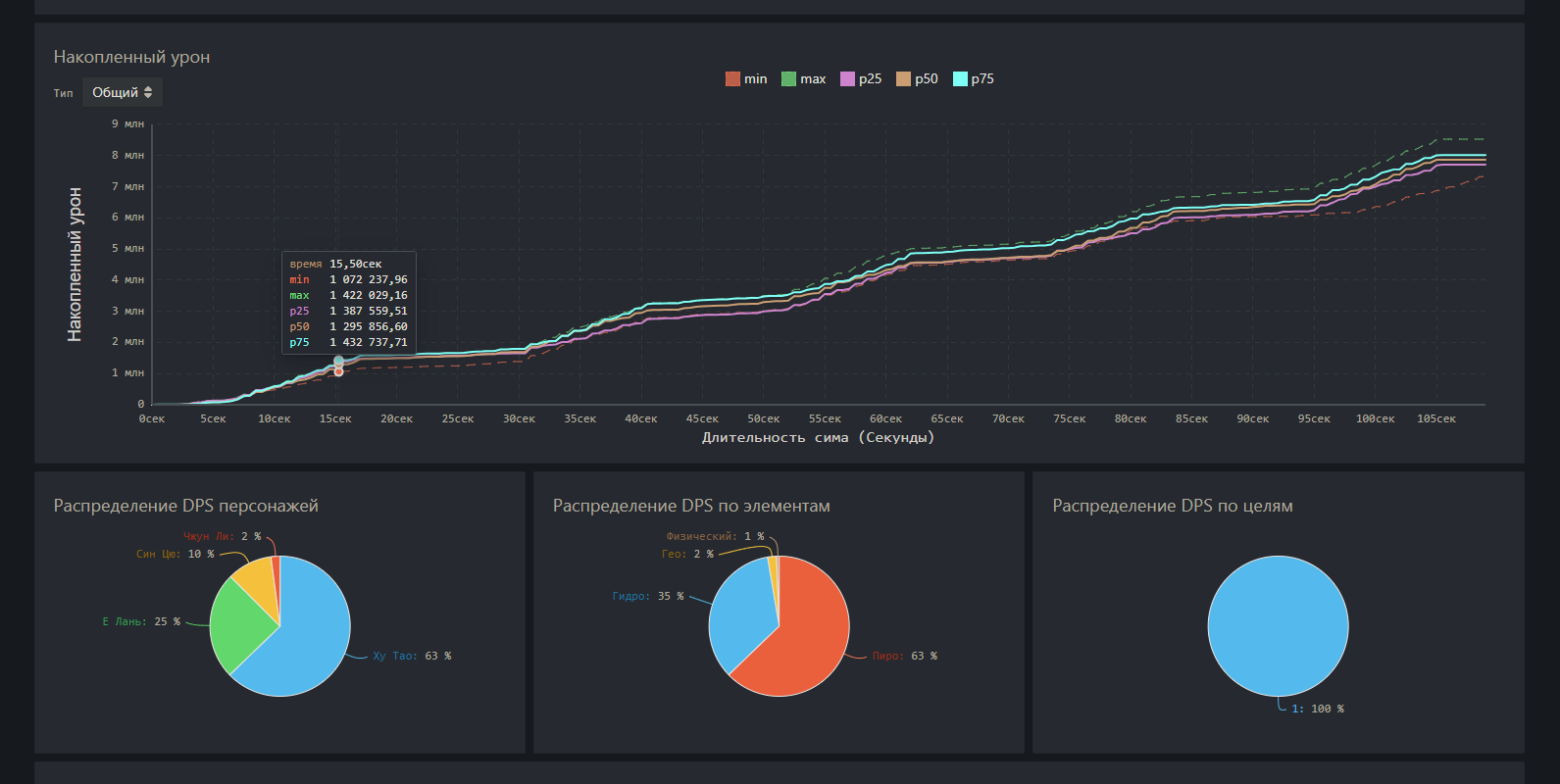Click the Пиро: 63 % label

tap(905, 657)
